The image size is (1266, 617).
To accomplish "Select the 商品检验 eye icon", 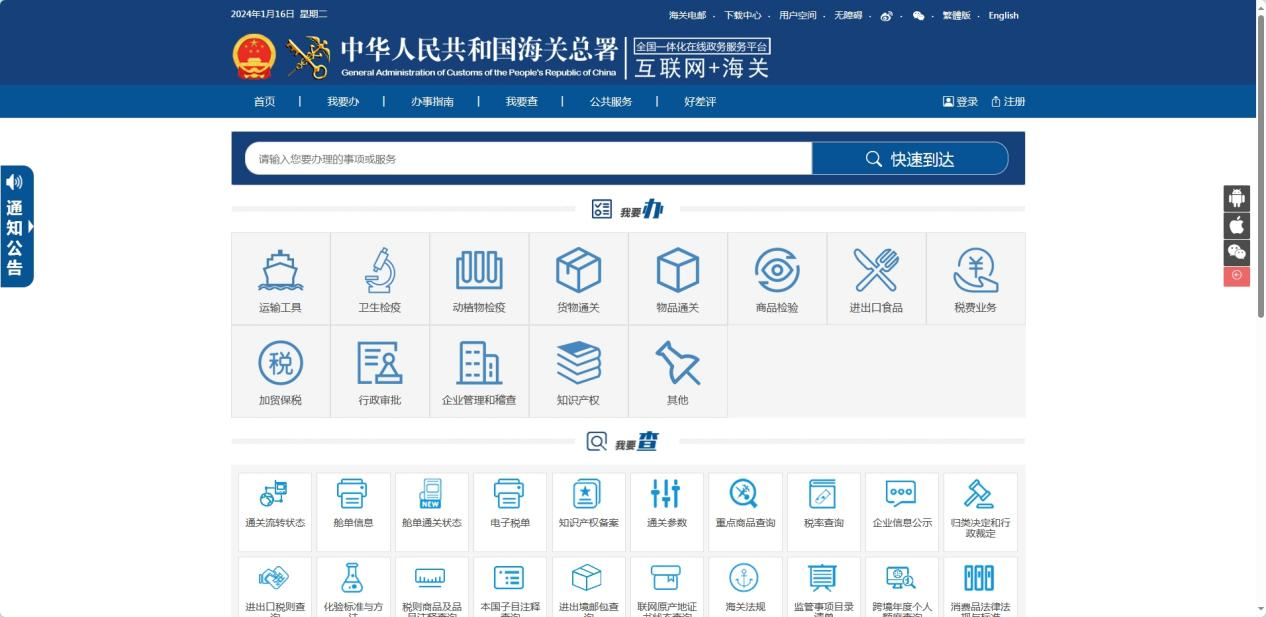I will click(777, 270).
